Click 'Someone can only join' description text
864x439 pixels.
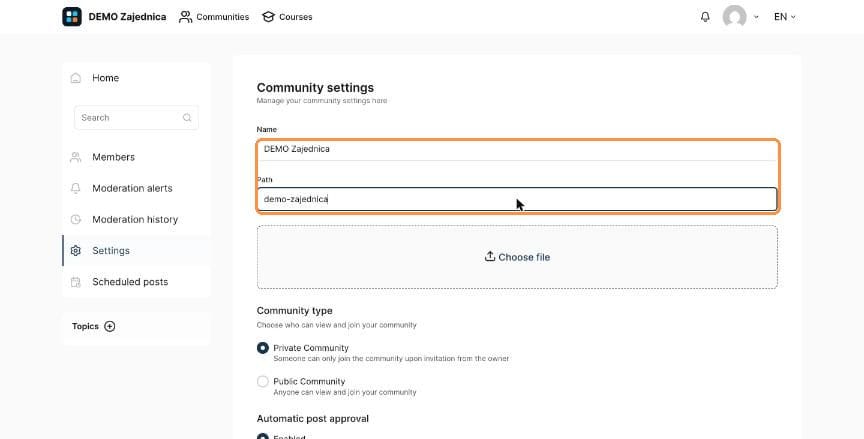(391, 359)
